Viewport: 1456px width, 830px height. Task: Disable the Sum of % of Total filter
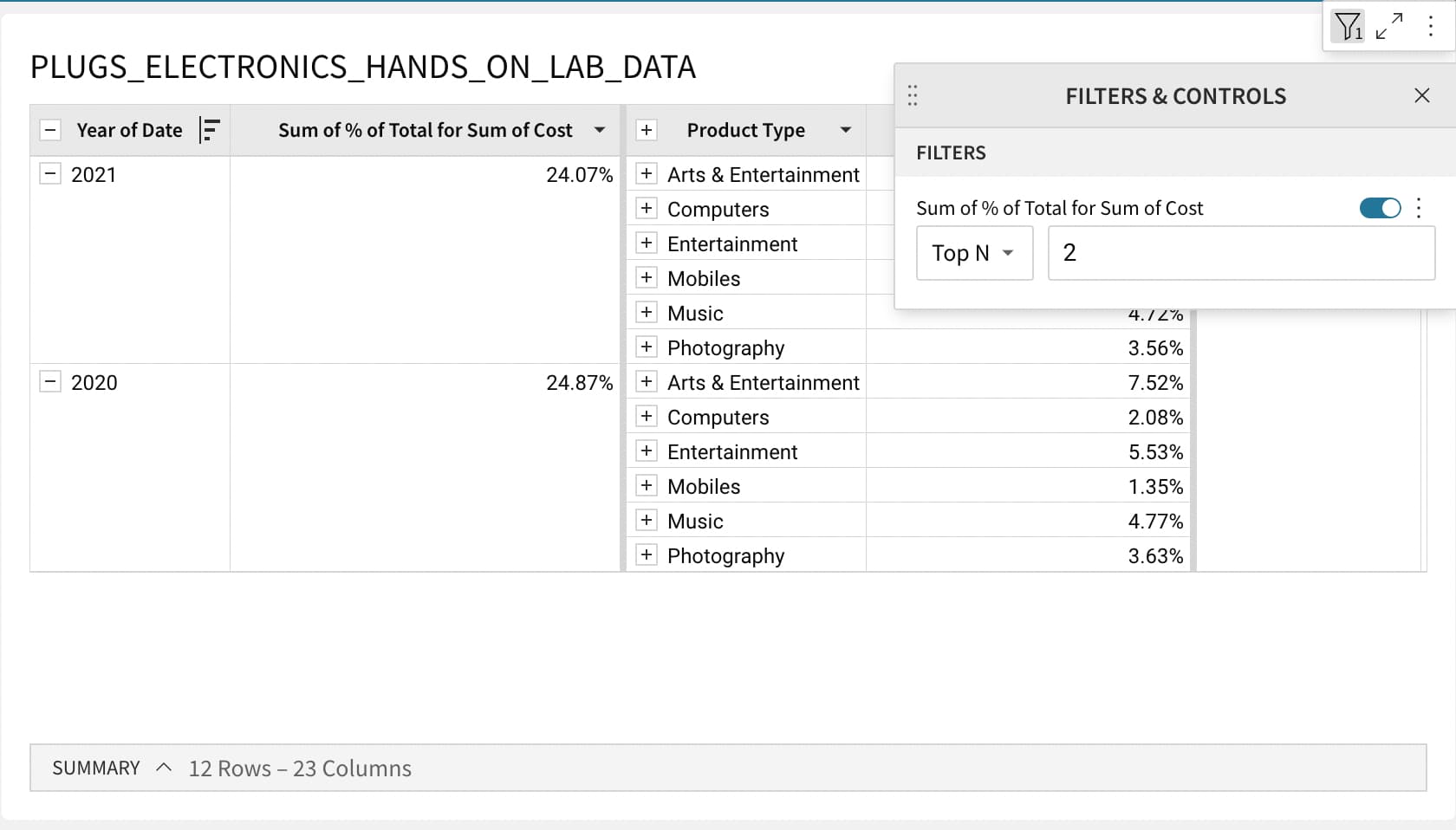(1380, 208)
